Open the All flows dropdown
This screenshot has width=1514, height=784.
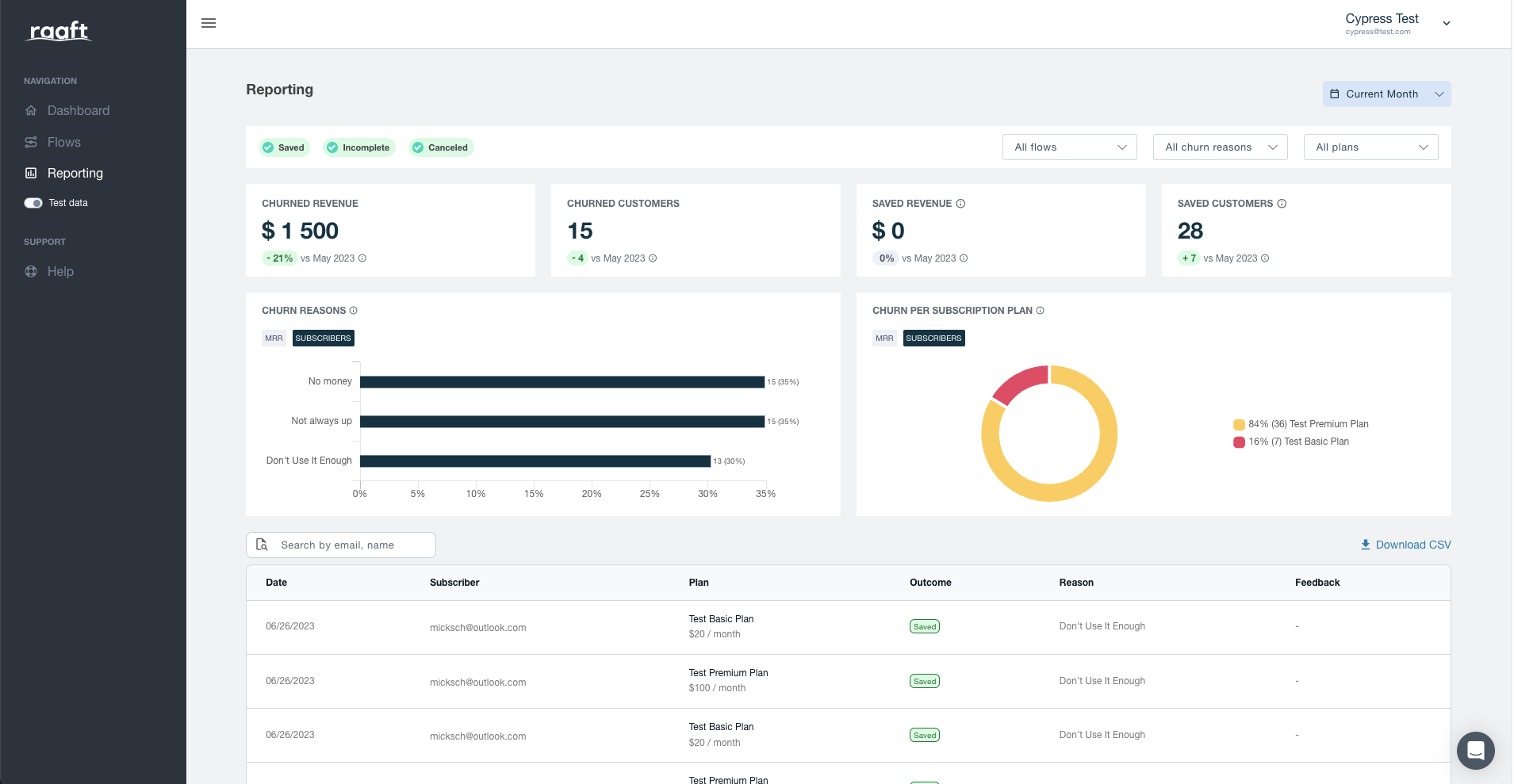(1069, 147)
